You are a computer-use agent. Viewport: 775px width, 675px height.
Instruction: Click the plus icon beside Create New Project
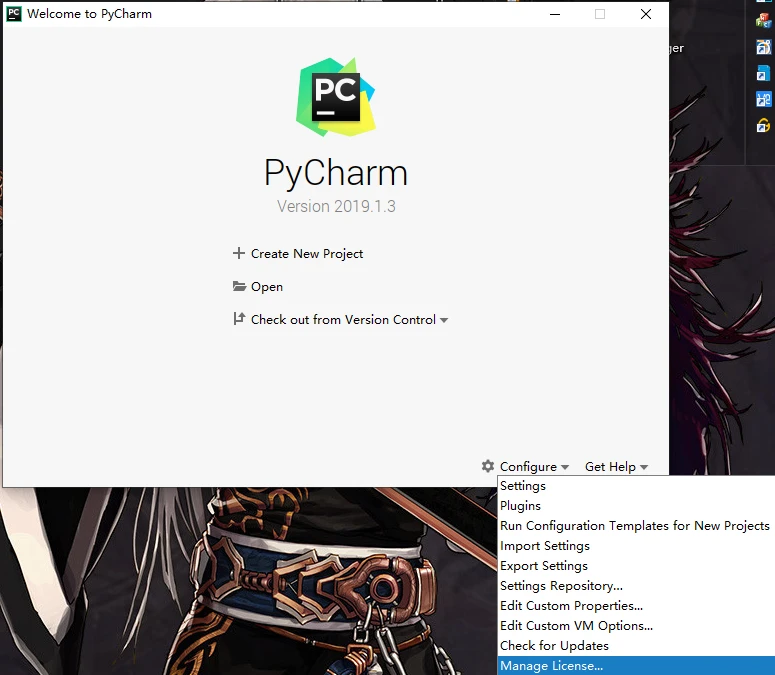pyautogui.click(x=238, y=254)
